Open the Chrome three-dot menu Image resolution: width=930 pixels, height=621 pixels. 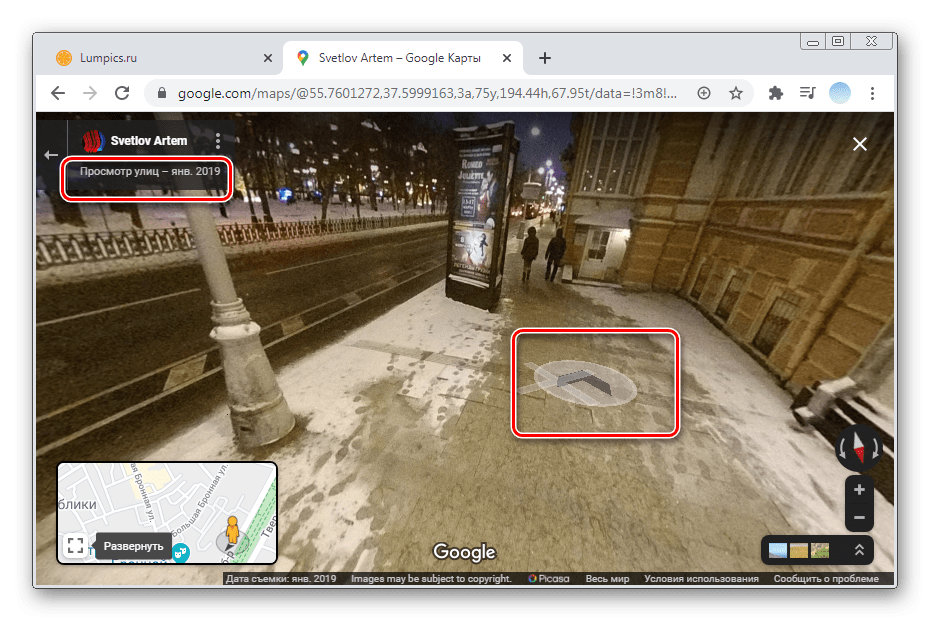point(872,93)
